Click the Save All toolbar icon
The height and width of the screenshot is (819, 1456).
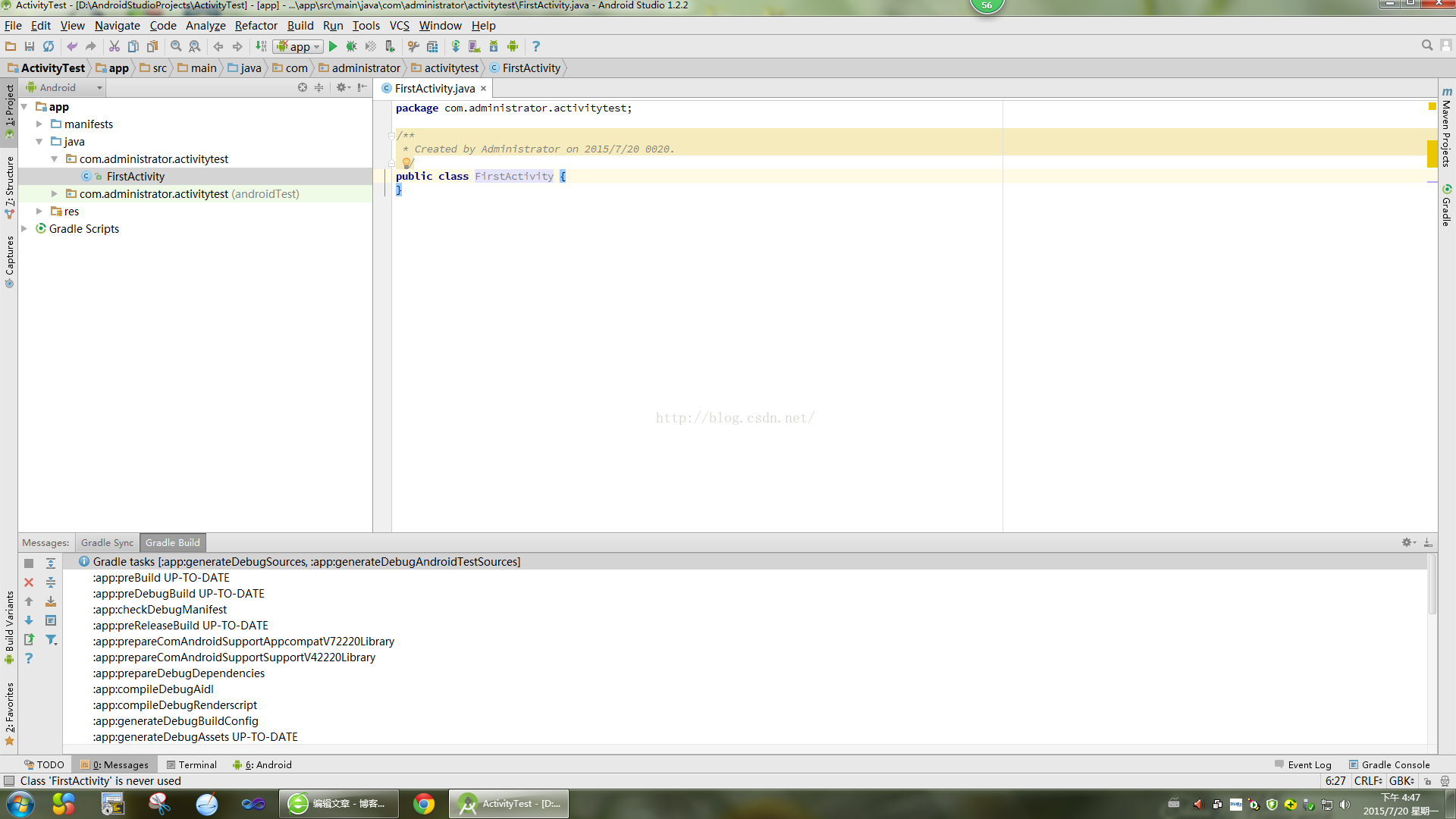coord(30,46)
